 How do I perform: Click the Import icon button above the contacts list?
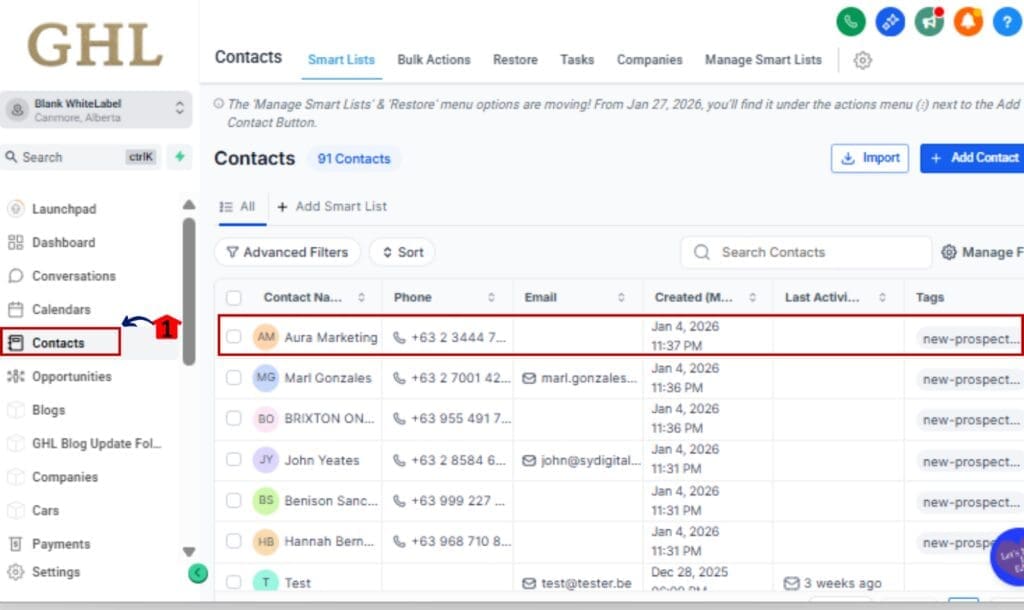[x=846, y=158]
